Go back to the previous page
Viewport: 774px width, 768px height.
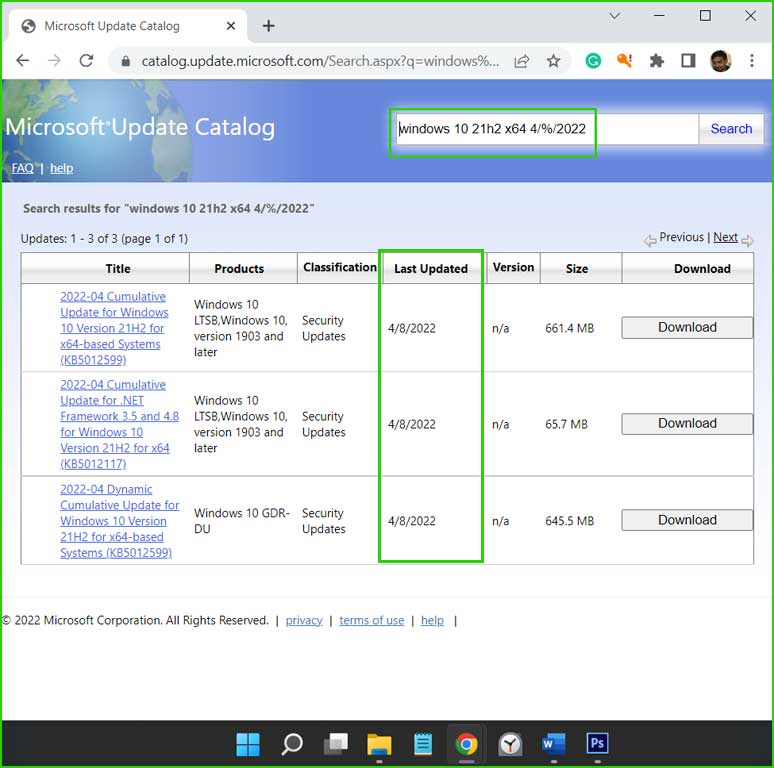23,61
